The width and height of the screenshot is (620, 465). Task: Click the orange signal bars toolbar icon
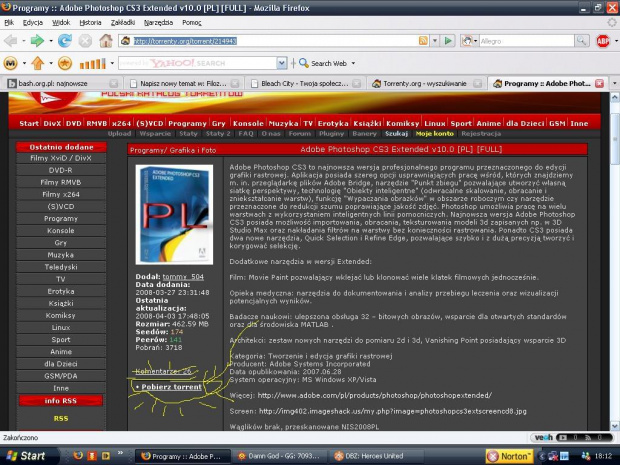pos(93,63)
